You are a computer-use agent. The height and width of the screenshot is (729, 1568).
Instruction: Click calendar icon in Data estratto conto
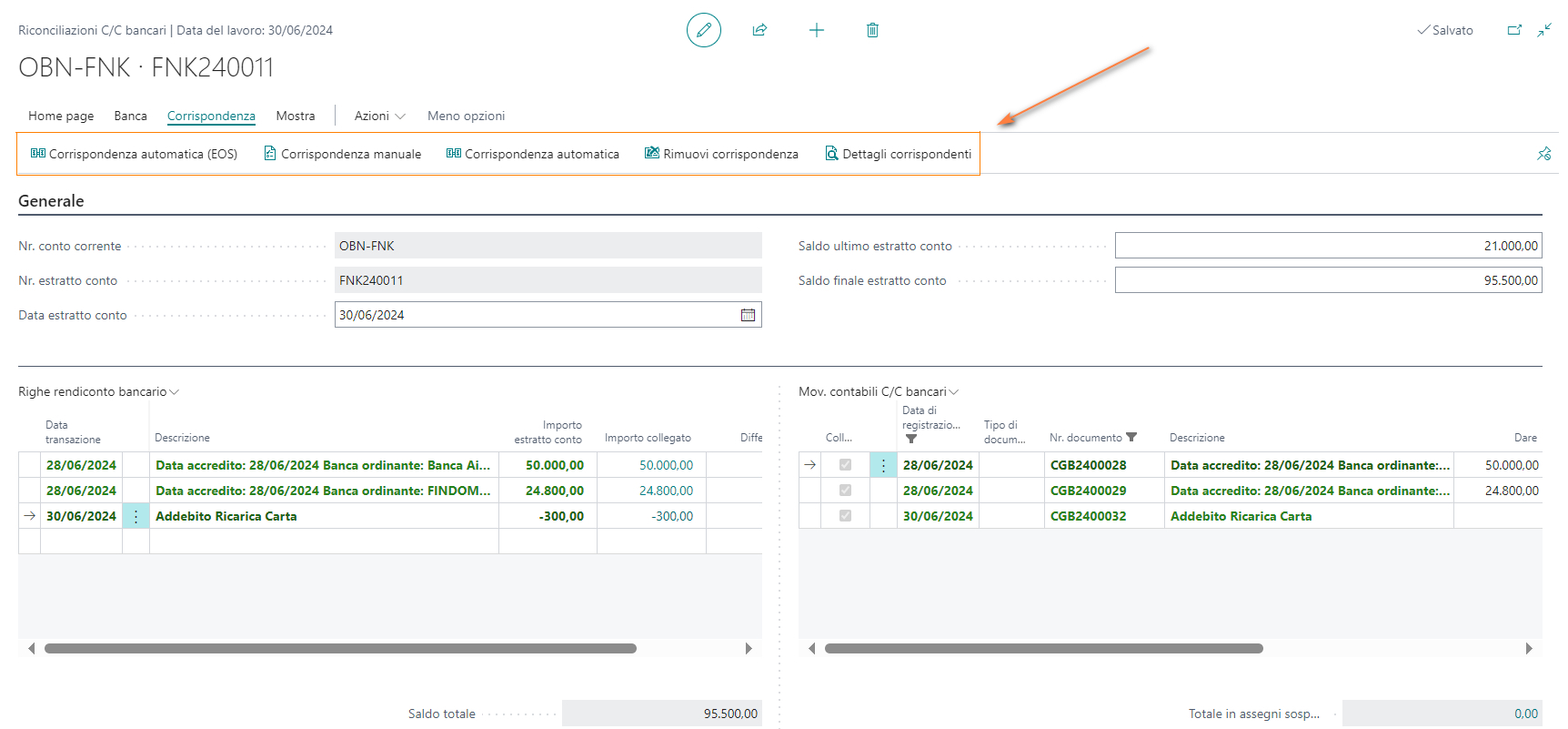point(748,315)
